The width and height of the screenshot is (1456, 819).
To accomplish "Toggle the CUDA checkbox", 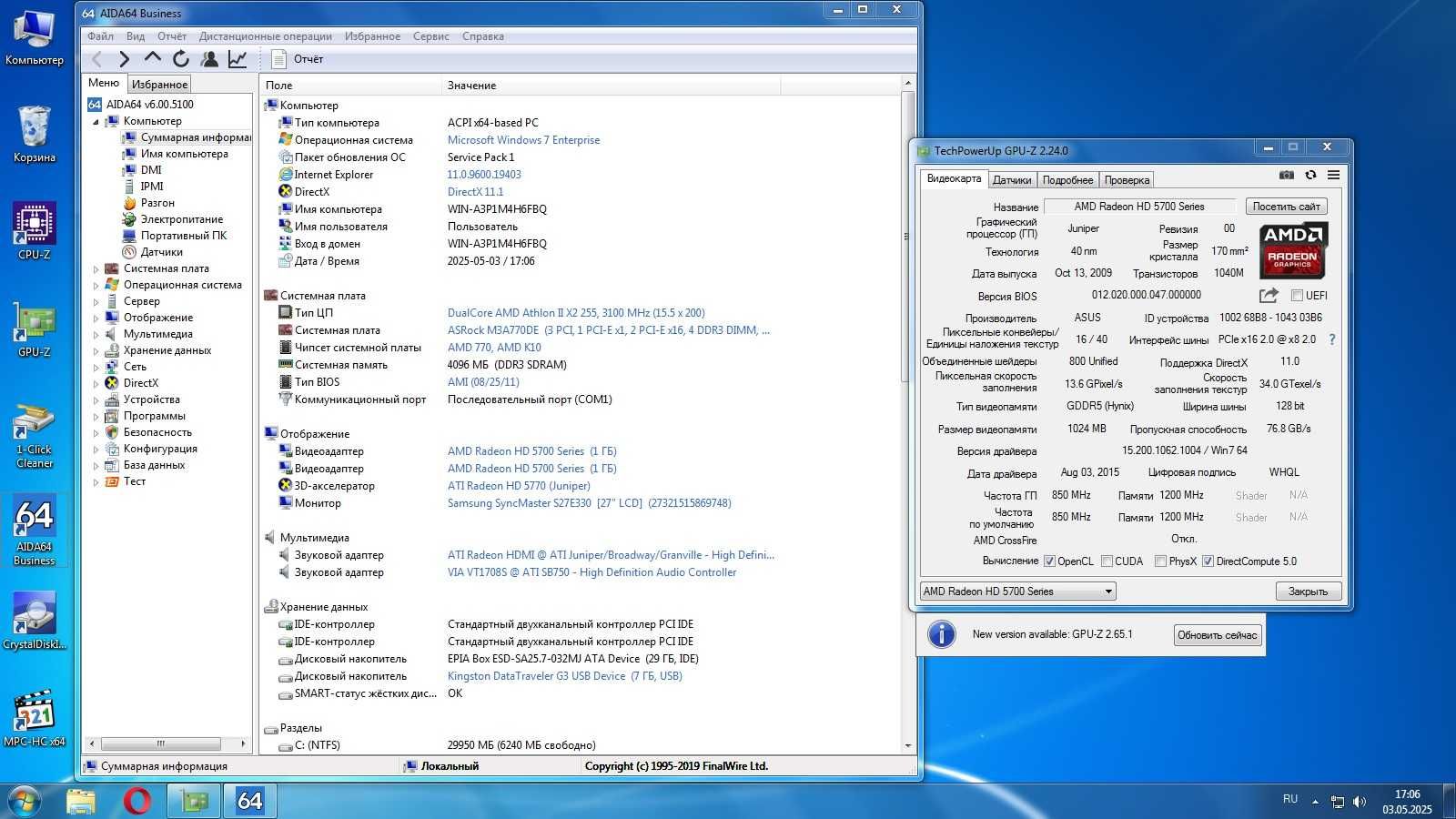I will [1107, 561].
